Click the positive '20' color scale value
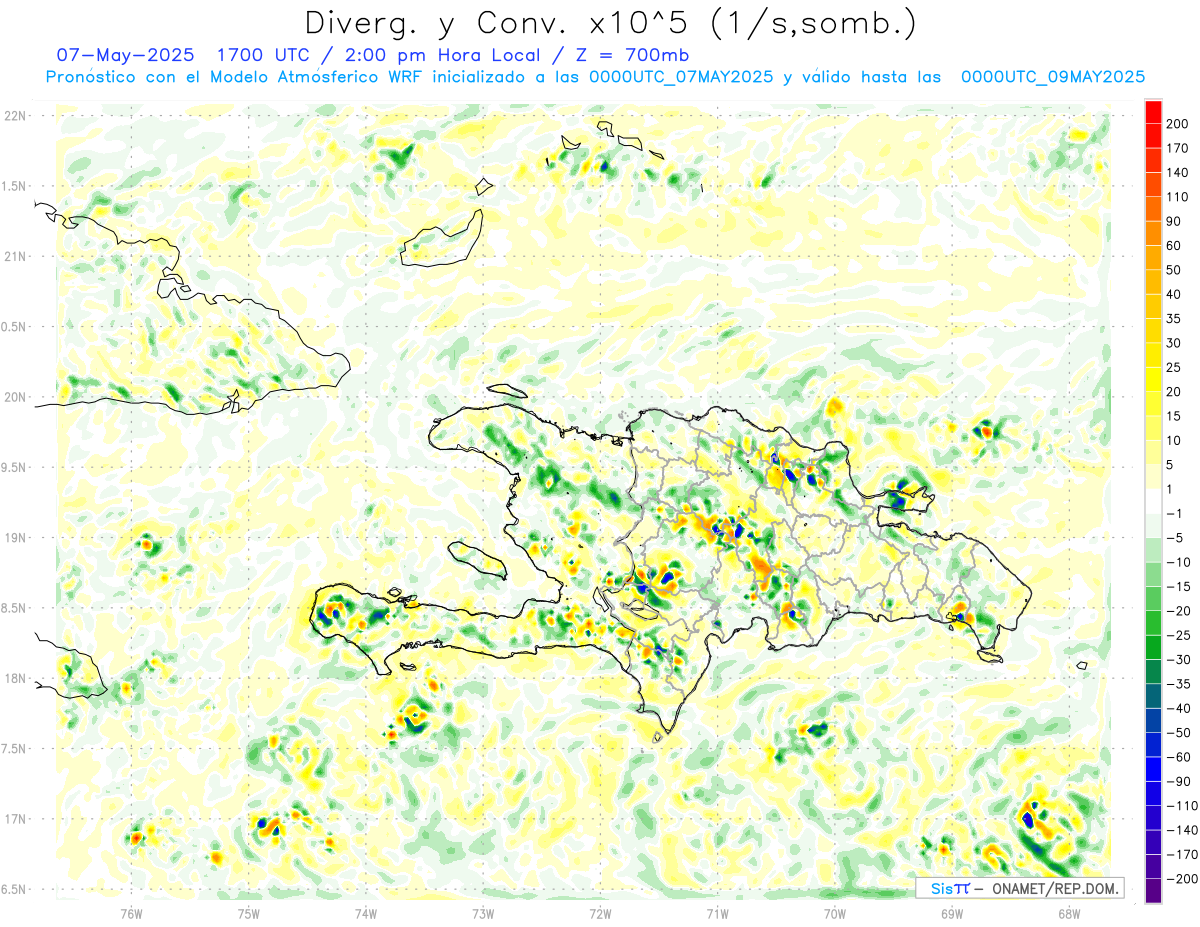The image size is (1200, 927). pos(1175,392)
